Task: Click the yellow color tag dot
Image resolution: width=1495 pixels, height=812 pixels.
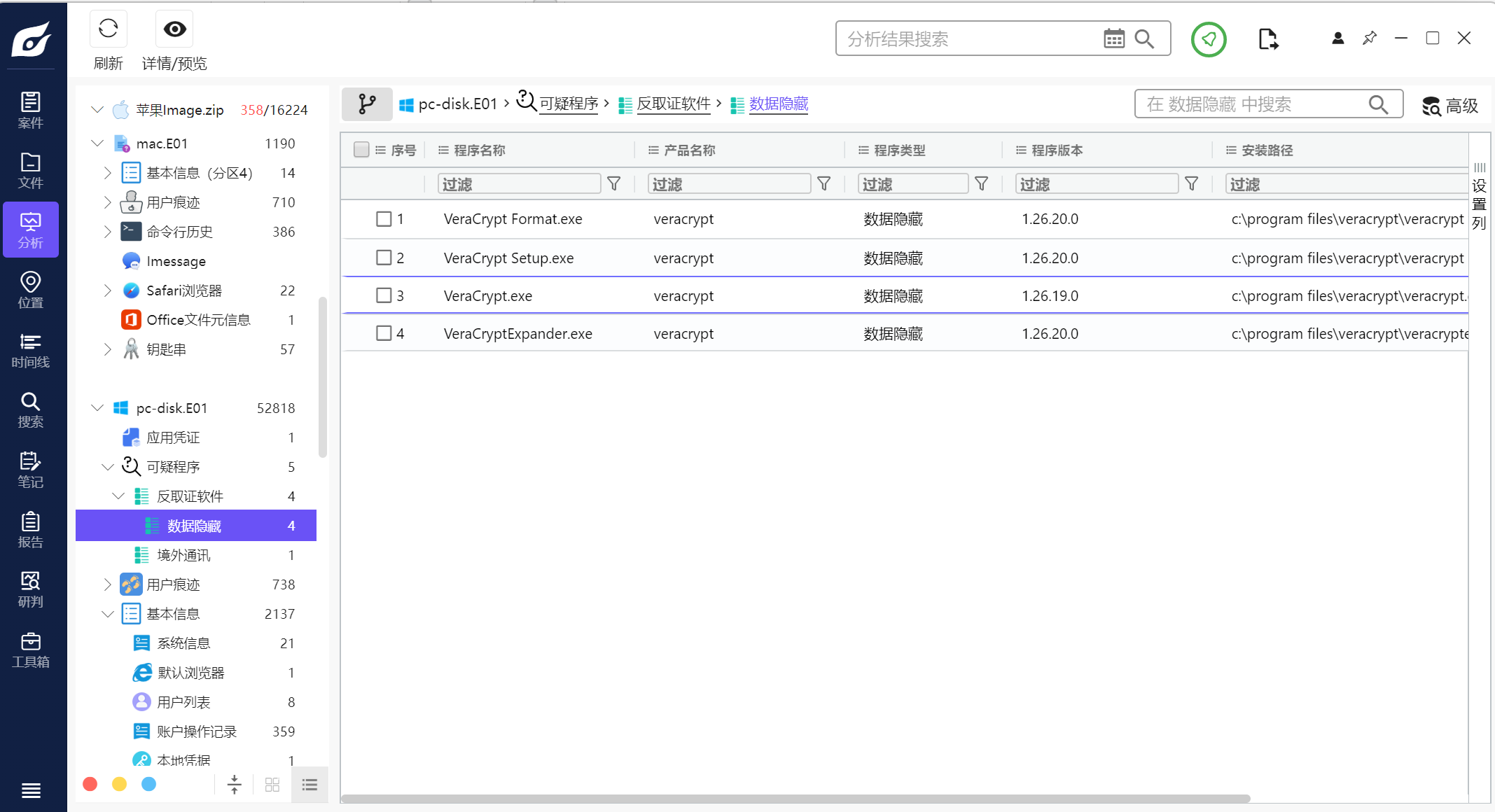Action: (119, 784)
